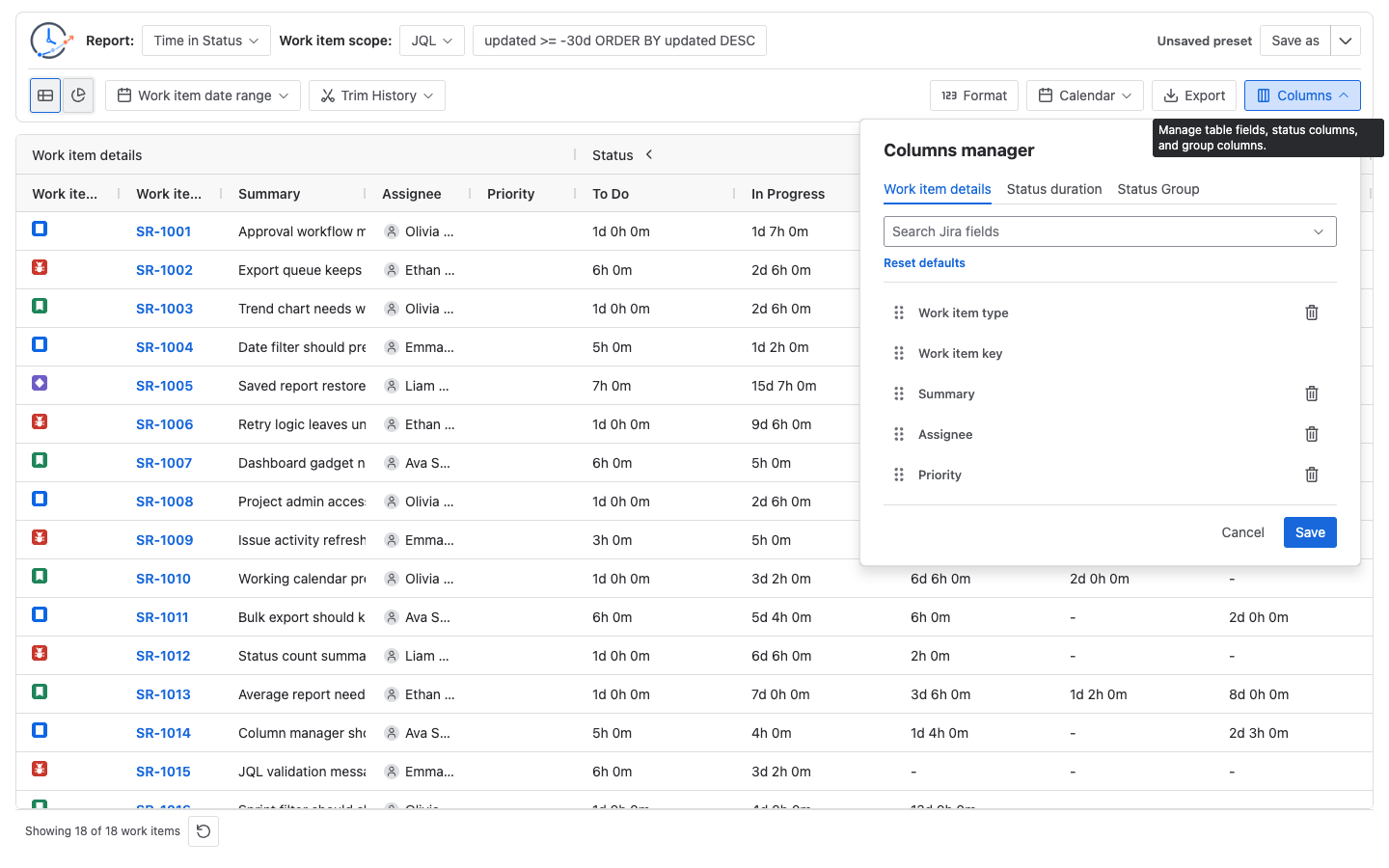Grab drag handle for Summary field
This screenshot has width=1389, height=868.
click(x=899, y=393)
